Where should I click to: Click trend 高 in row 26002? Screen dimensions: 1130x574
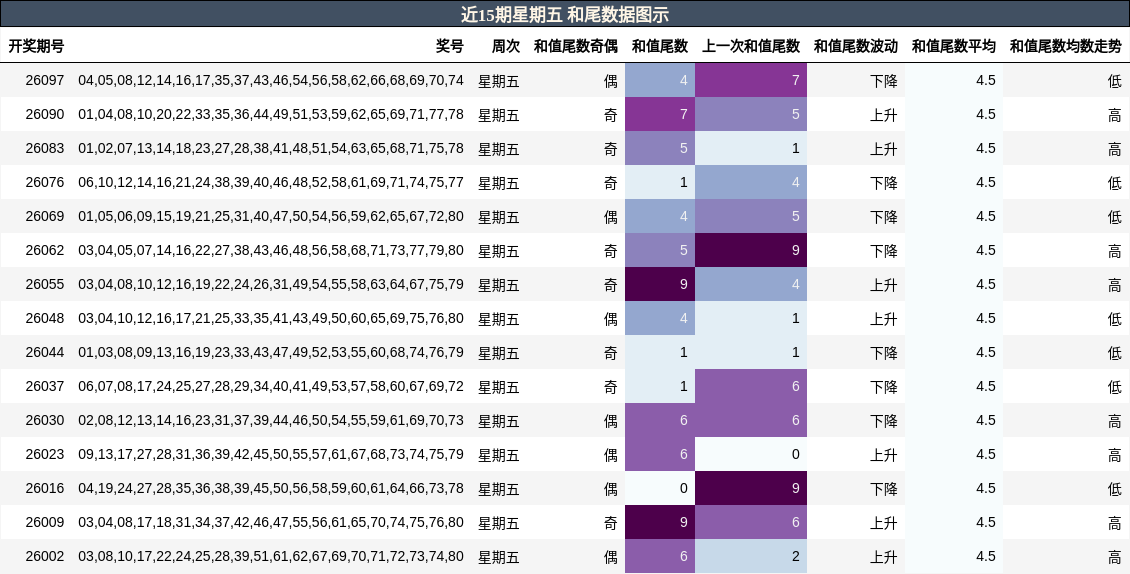[1115, 557]
